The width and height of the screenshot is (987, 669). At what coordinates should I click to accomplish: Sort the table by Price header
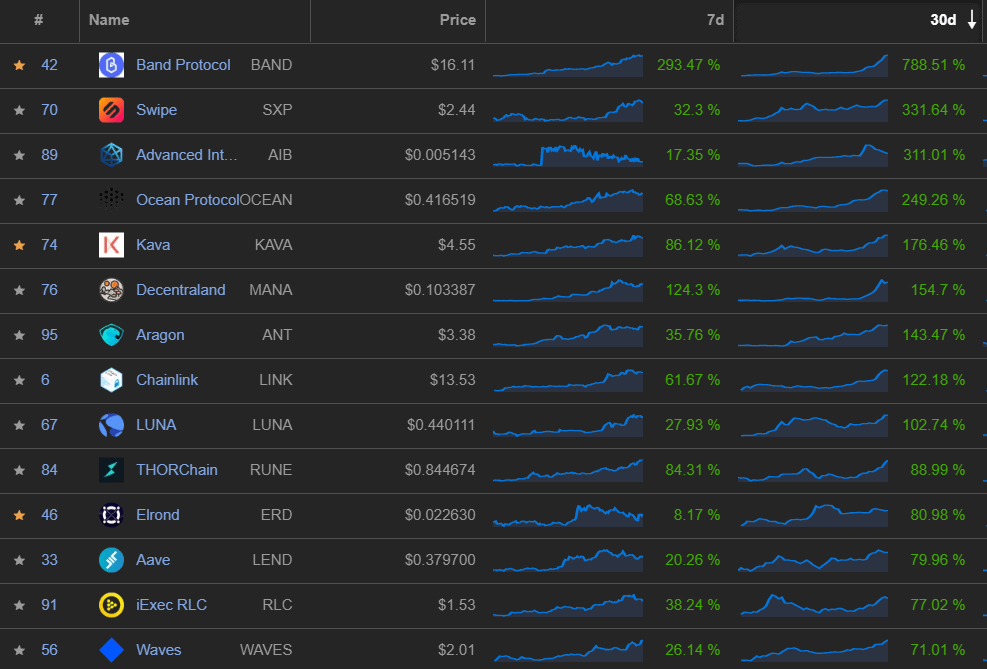click(457, 20)
